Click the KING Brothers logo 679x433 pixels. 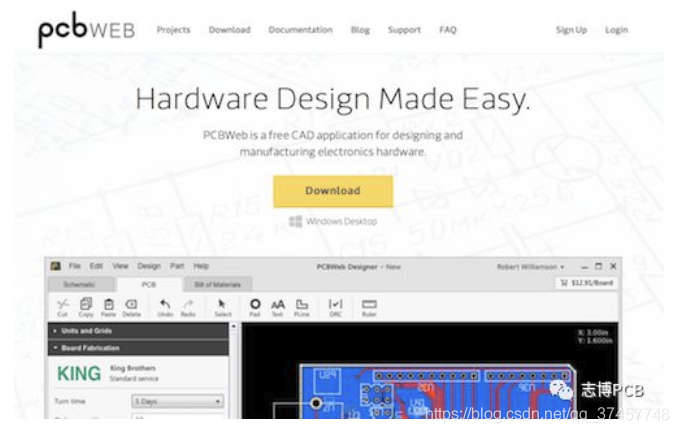coord(79,373)
